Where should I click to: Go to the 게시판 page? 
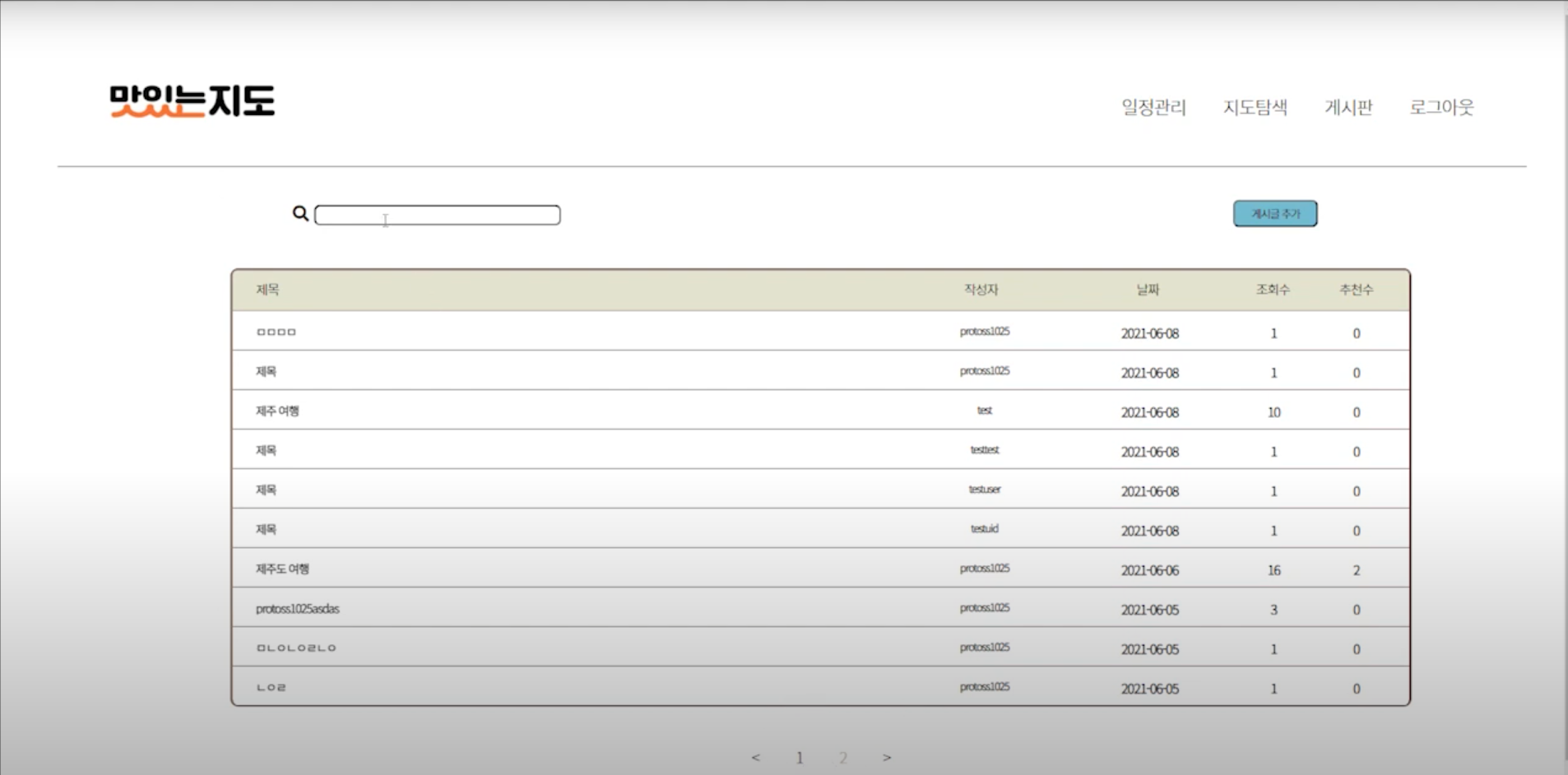[1348, 107]
